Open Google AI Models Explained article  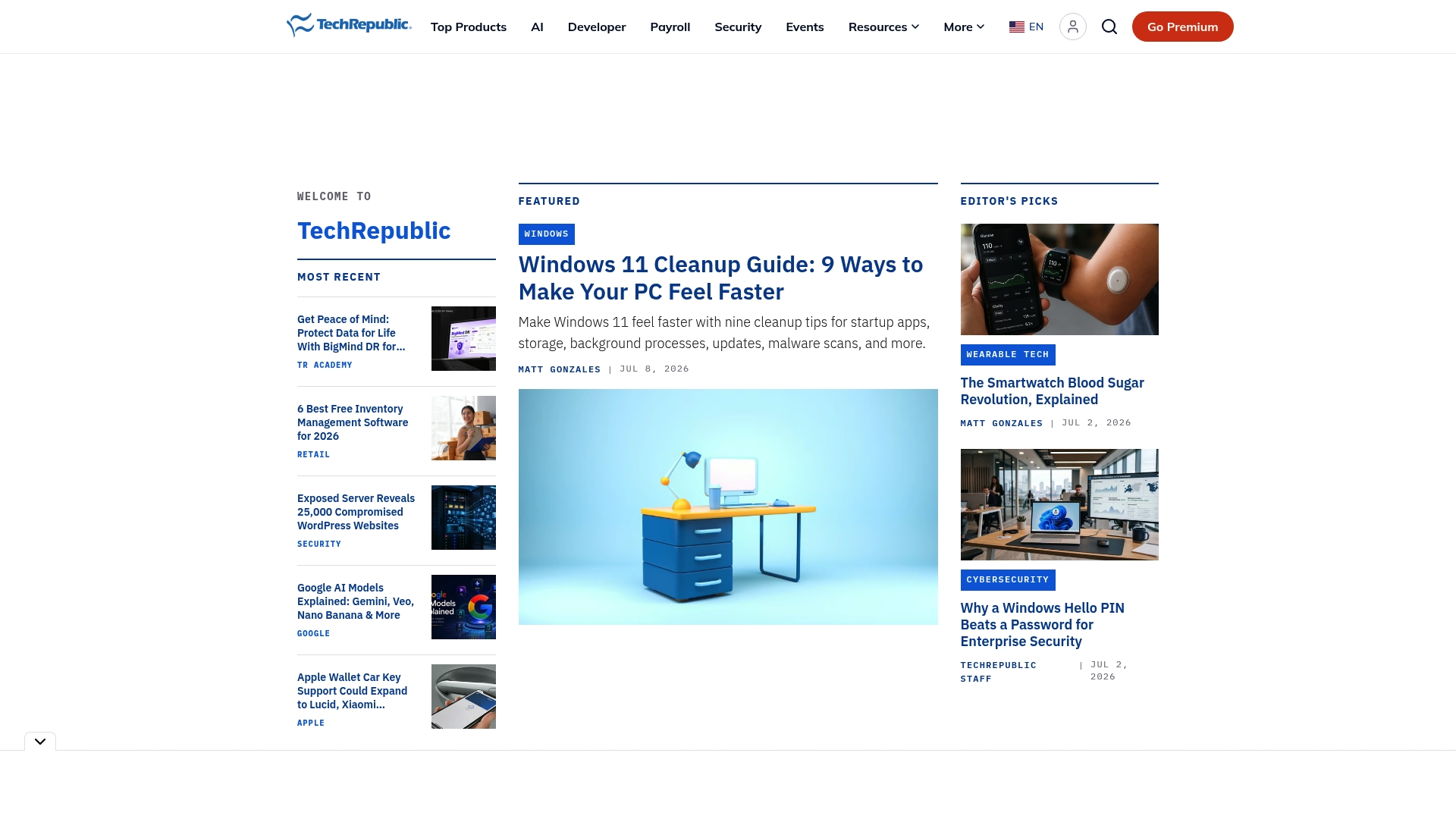(356, 601)
